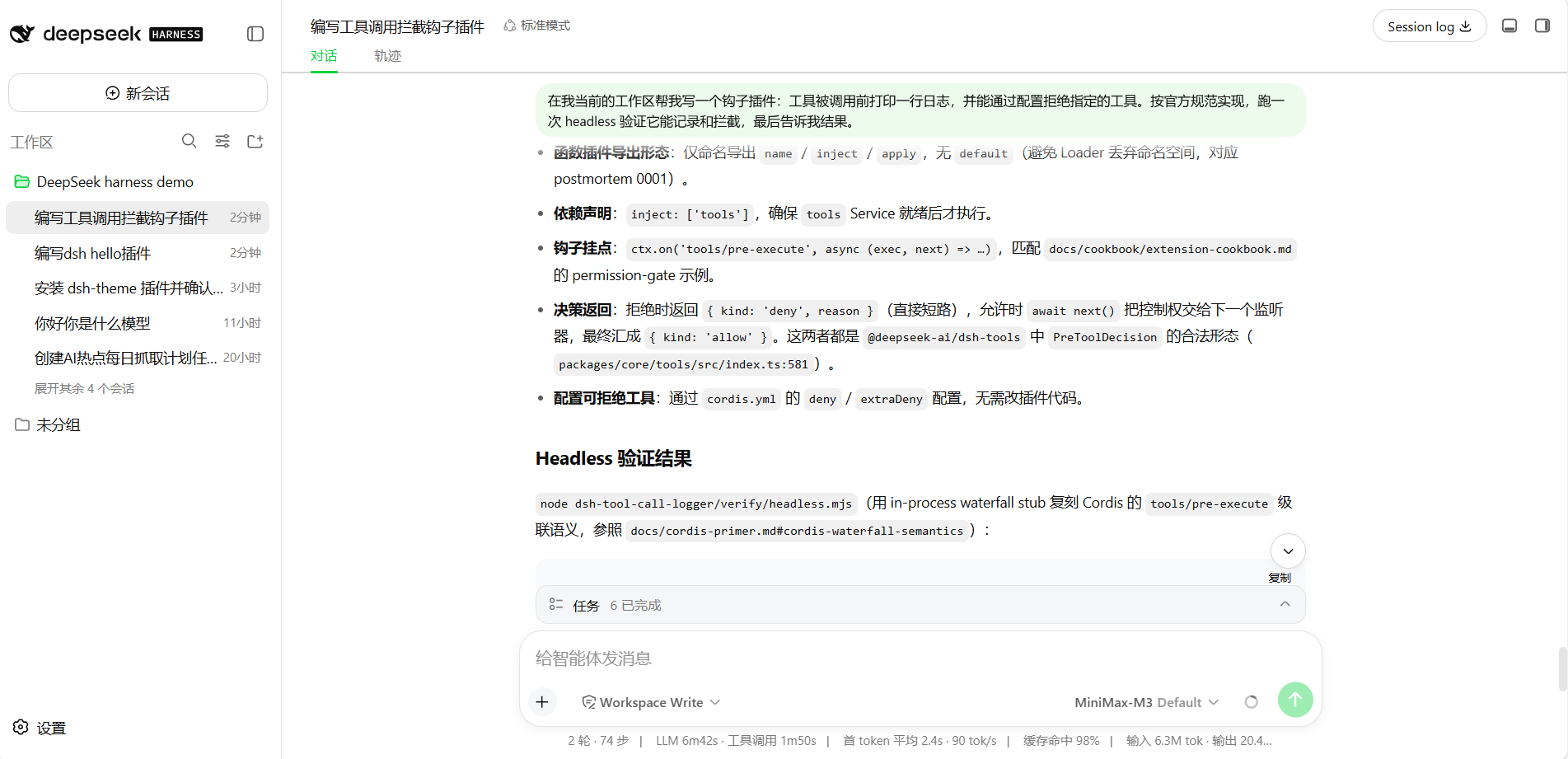The width and height of the screenshot is (1568, 759).
Task: Expand remaining 4 conversations link
Action: pos(84,388)
